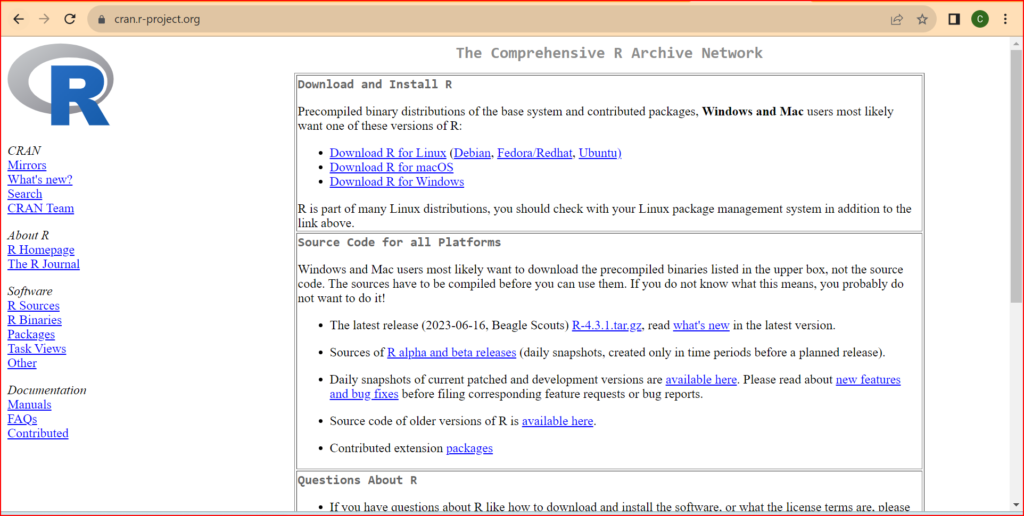Click The Comprehensive R Archive Network title
Image resolution: width=1024 pixels, height=516 pixels.
click(x=609, y=53)
